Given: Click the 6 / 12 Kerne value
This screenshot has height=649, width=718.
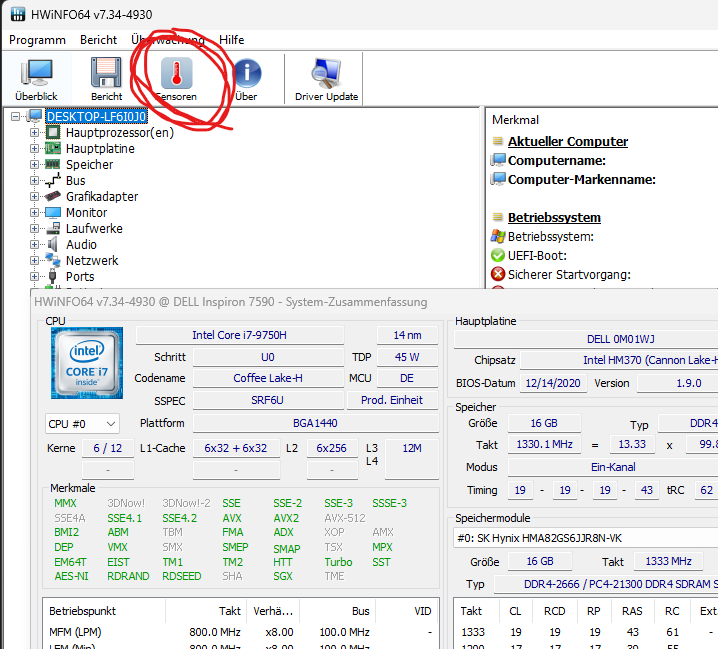Looking at the screenshot, I should 108,448.
